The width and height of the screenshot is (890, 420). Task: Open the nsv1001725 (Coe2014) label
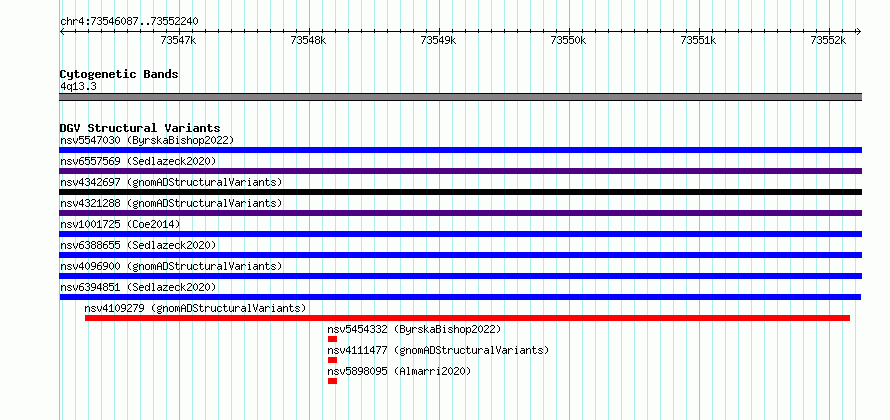tap(120, 224)
